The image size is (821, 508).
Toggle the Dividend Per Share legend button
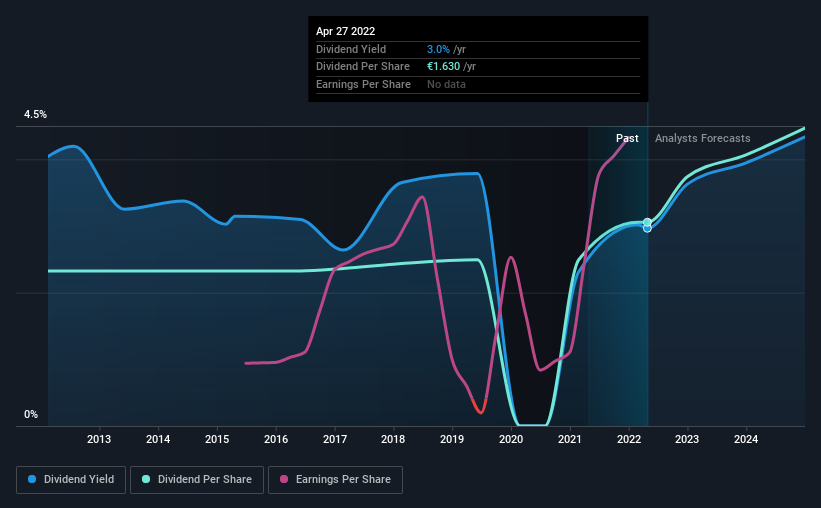(x=197, y=480)
